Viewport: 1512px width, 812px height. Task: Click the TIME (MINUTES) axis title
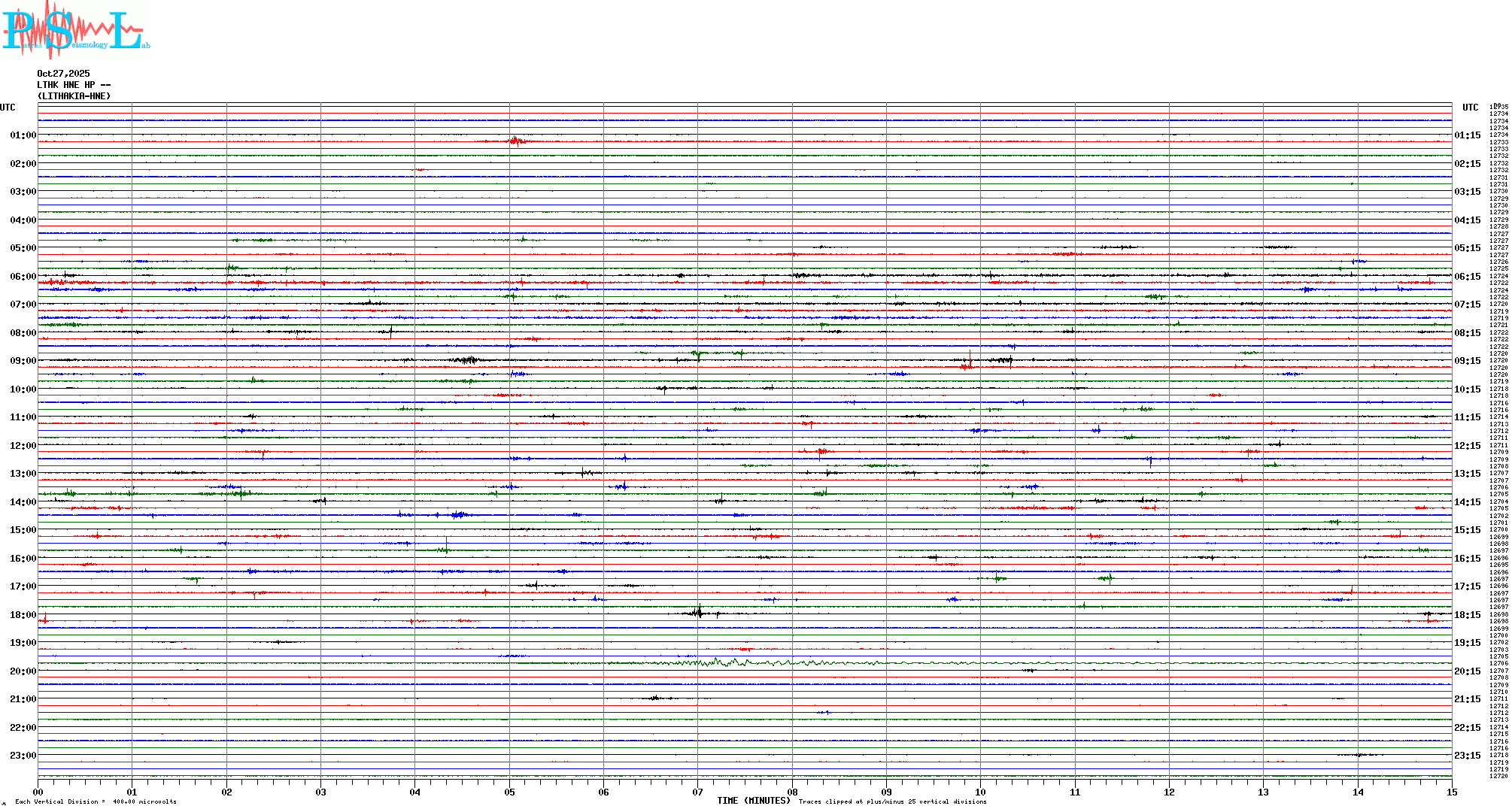pyautogui.click(x=754, y=801)
